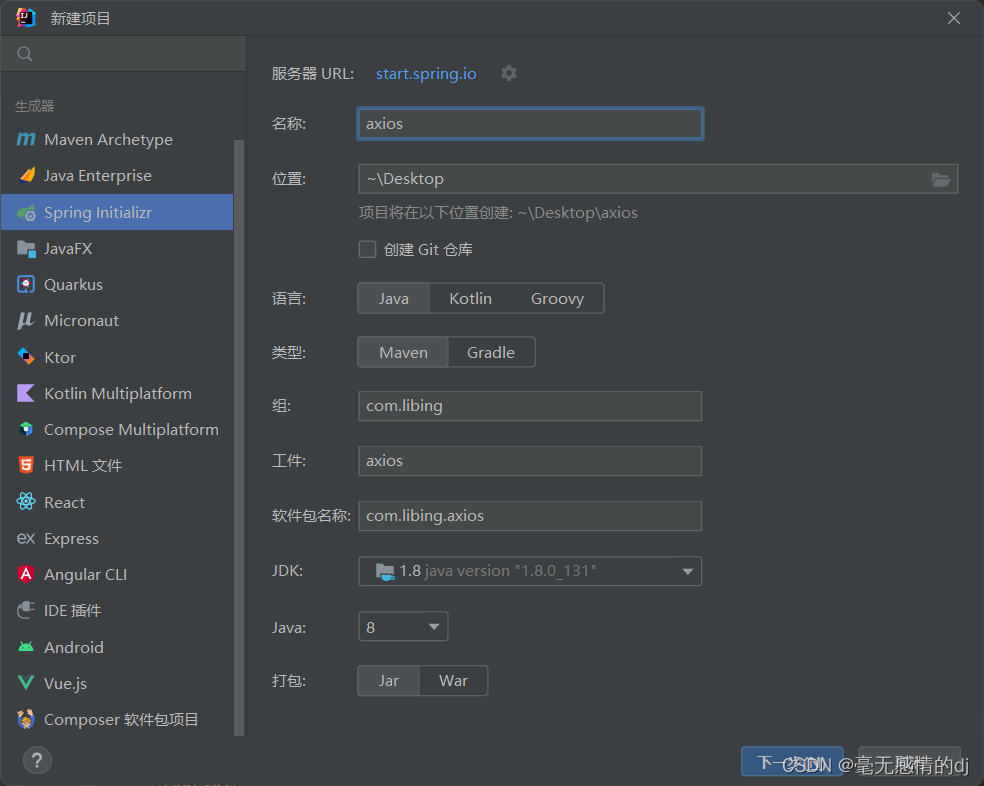This screenshot has height=786, width=984.
Task: Select Java Enterprise generator
Action: pyautogui.click(x=117, y=176)
